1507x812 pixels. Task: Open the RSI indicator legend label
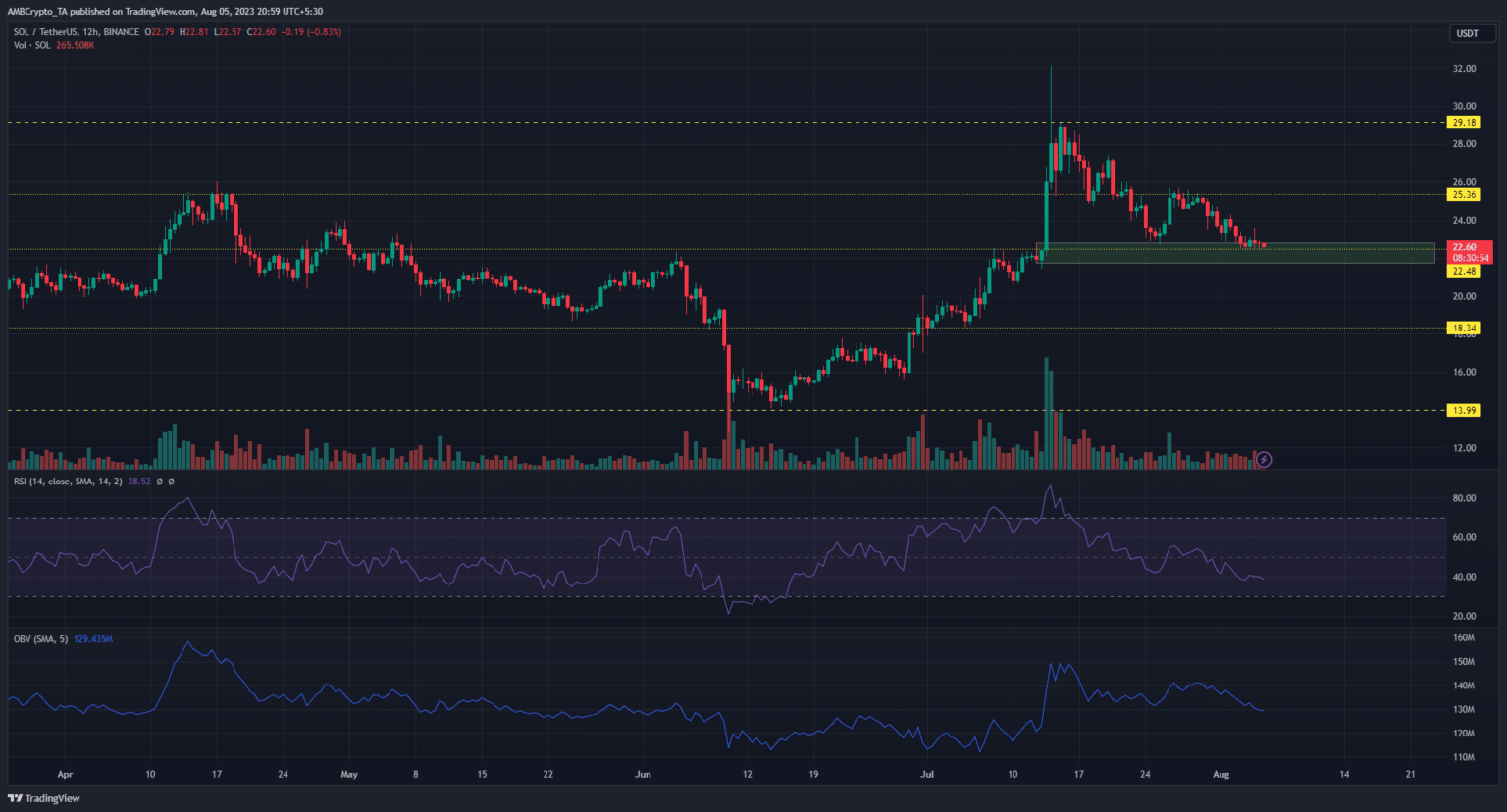(67, 482)
